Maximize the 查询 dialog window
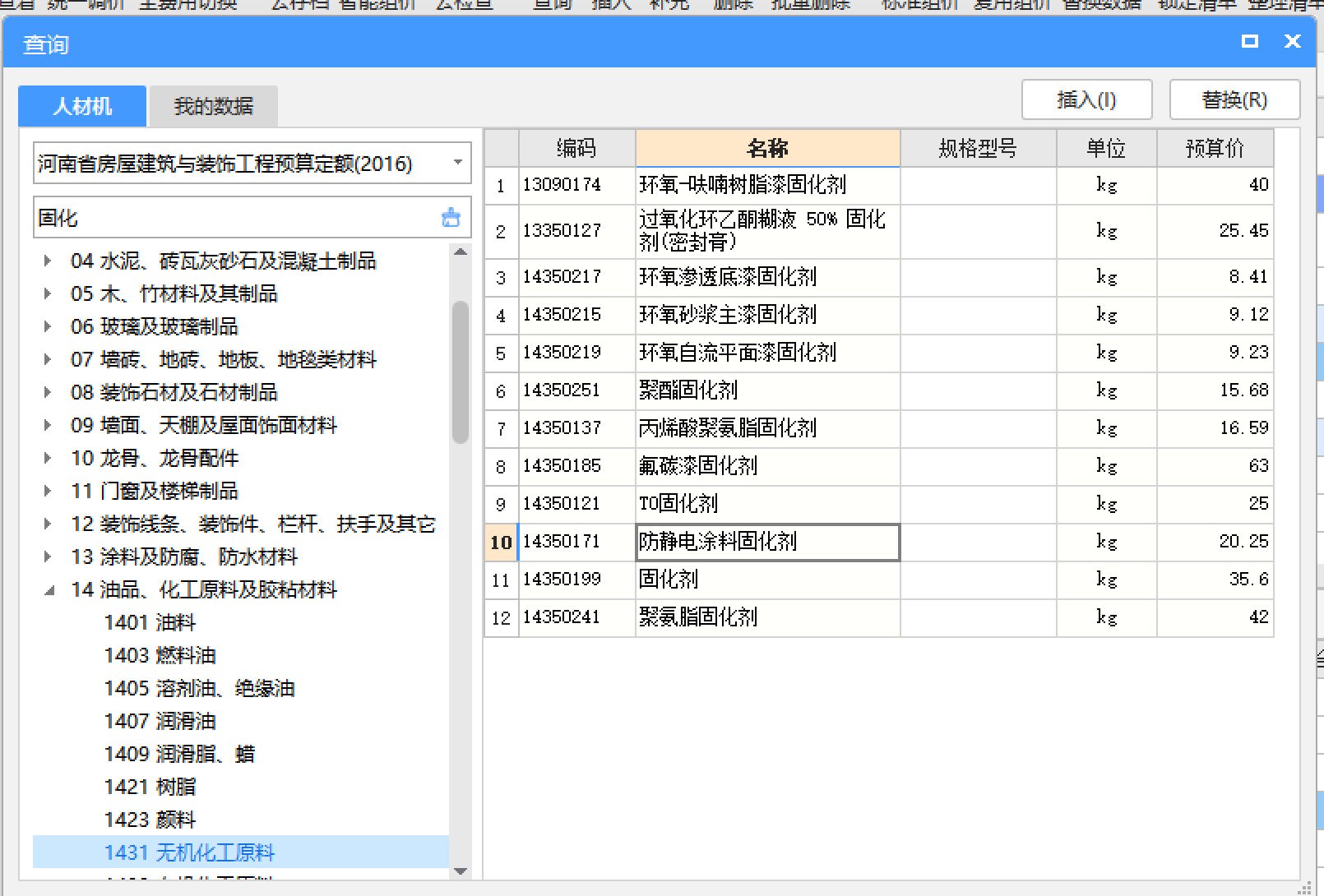The height and width of the screenshot is (896, 1324). click(x=1249, y=41)
